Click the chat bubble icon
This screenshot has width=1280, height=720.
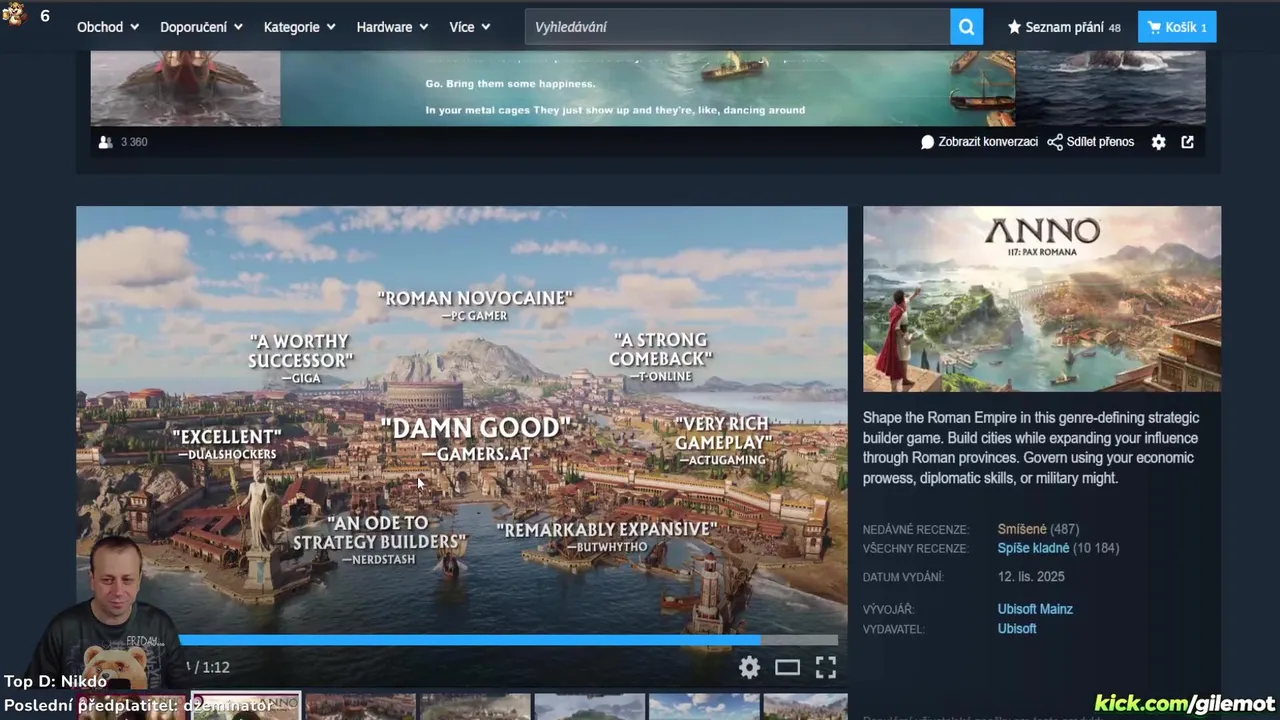pyautogui.click(x=927, y=142)
